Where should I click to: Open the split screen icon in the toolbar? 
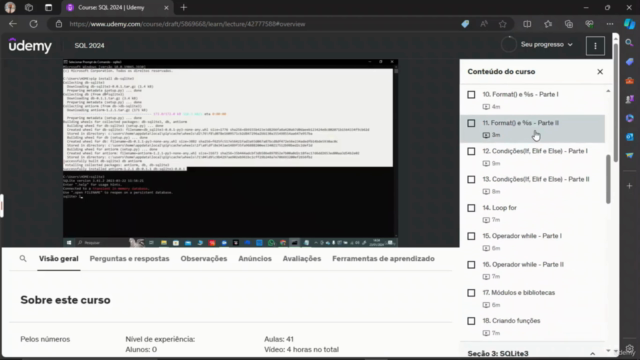click(527, 24)
